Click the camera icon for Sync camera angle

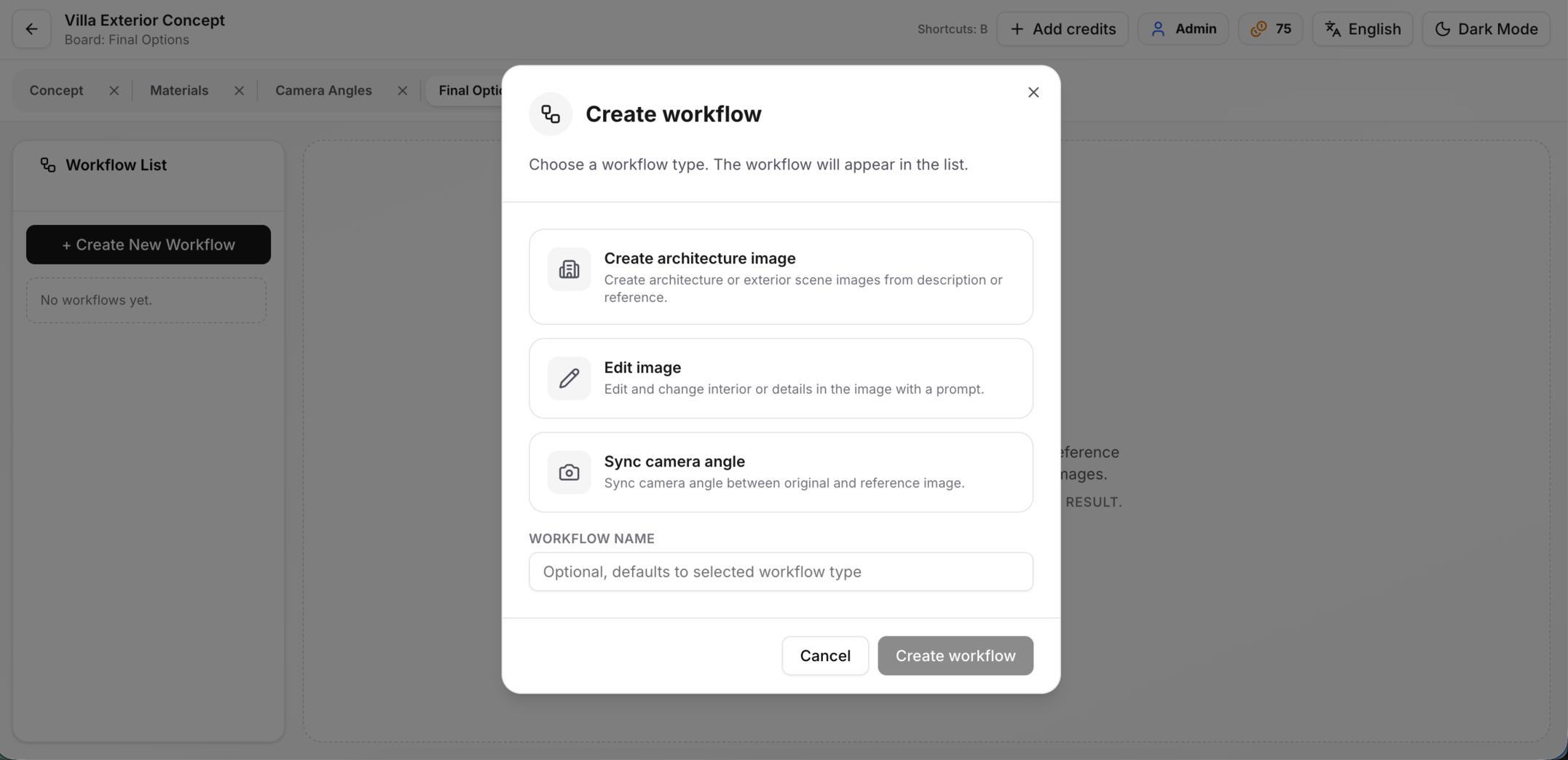click(x=569, y=472)
